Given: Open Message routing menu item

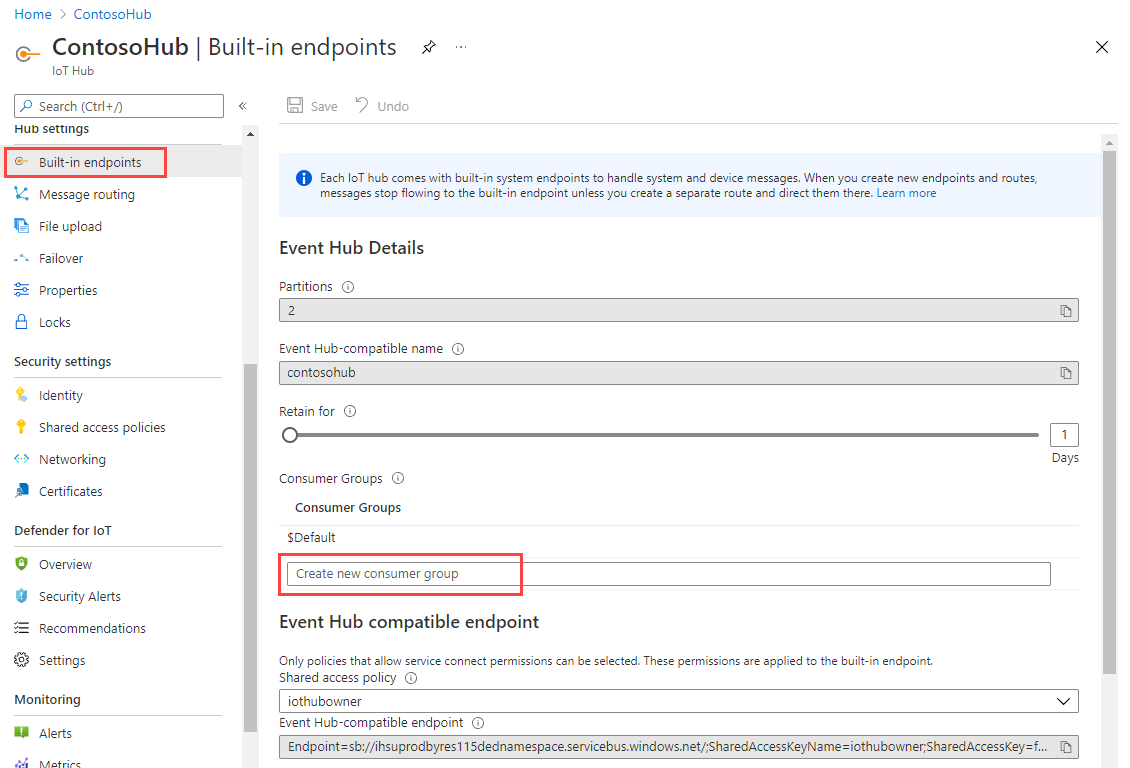Looking at the screenshot, I should coord(86,195).
